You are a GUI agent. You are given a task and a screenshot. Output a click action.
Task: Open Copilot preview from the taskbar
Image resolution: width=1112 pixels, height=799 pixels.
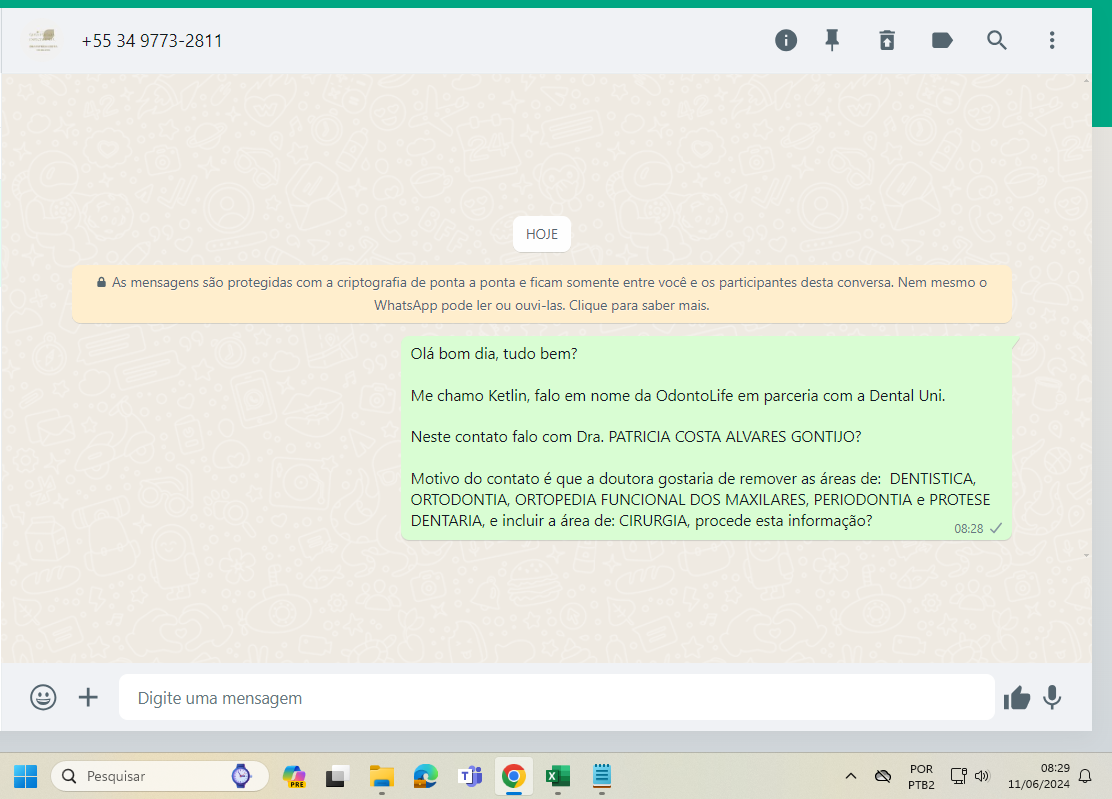(x=294, y=776)
